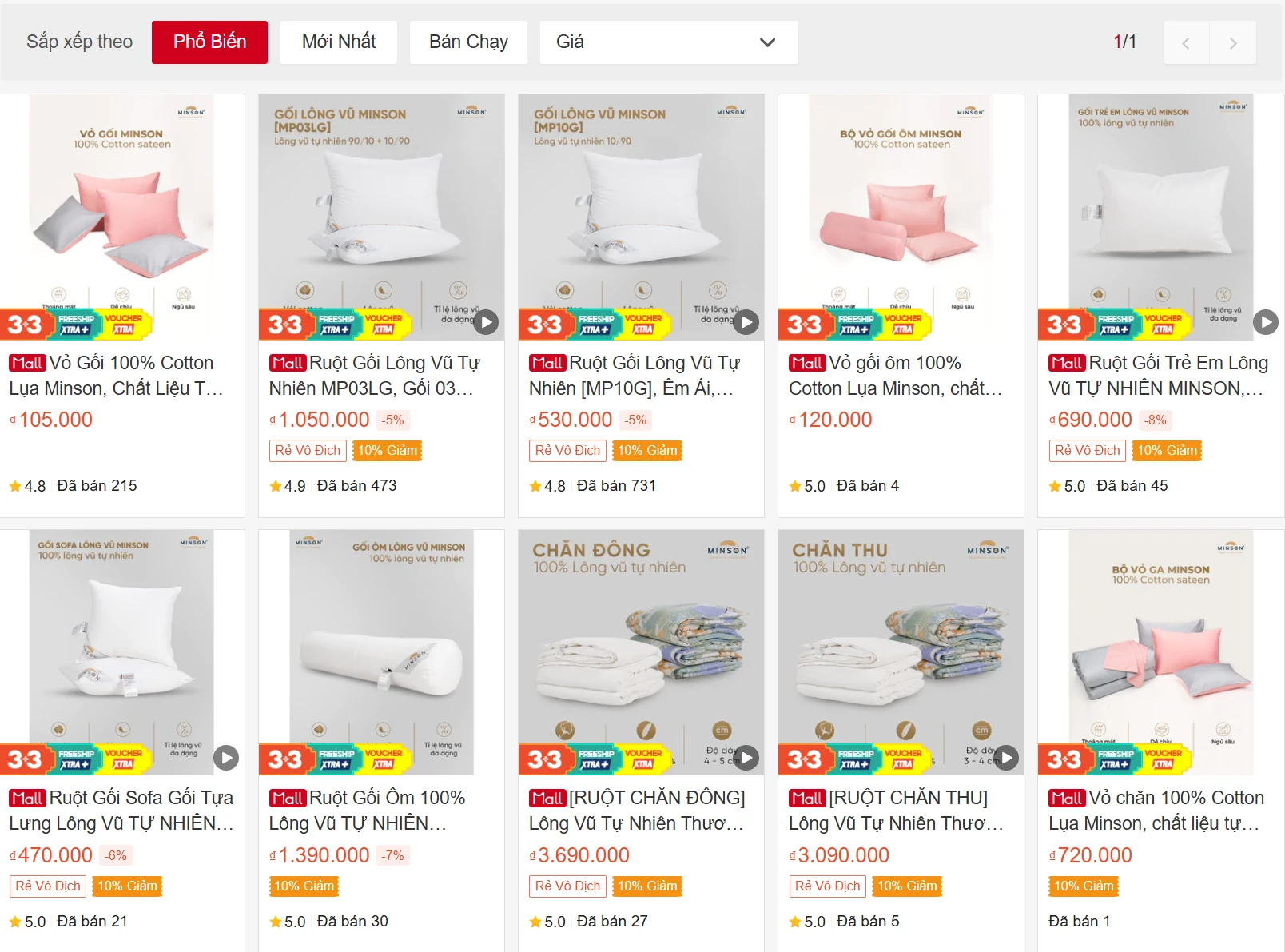Image resolution: width=1285 pixels, height=952 pixels.
Task: Click 10% Giảm voucher on Ruột Gối Ôm
Action: 304,886
